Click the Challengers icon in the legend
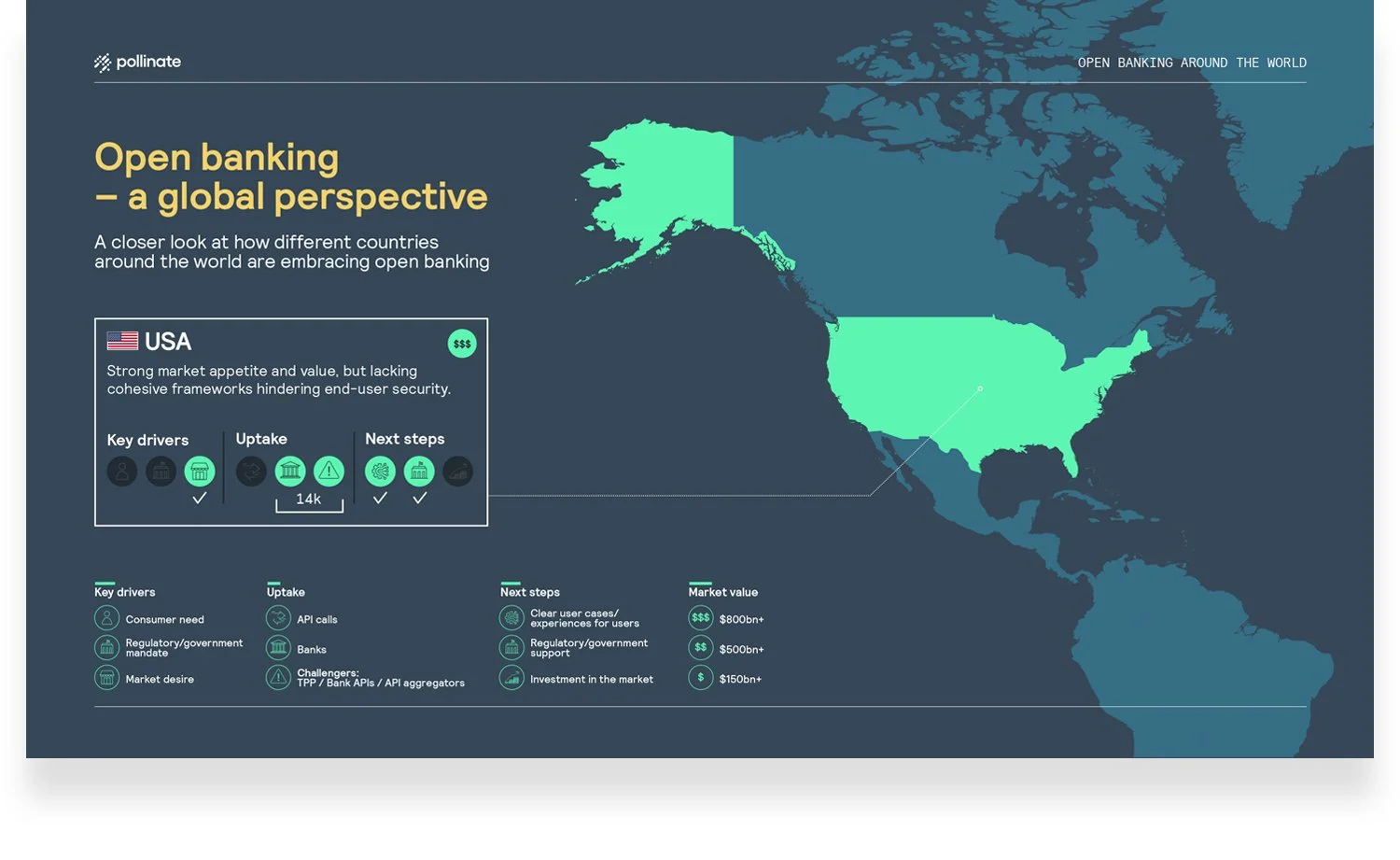Screen dimensions: 1400x860 278,677
